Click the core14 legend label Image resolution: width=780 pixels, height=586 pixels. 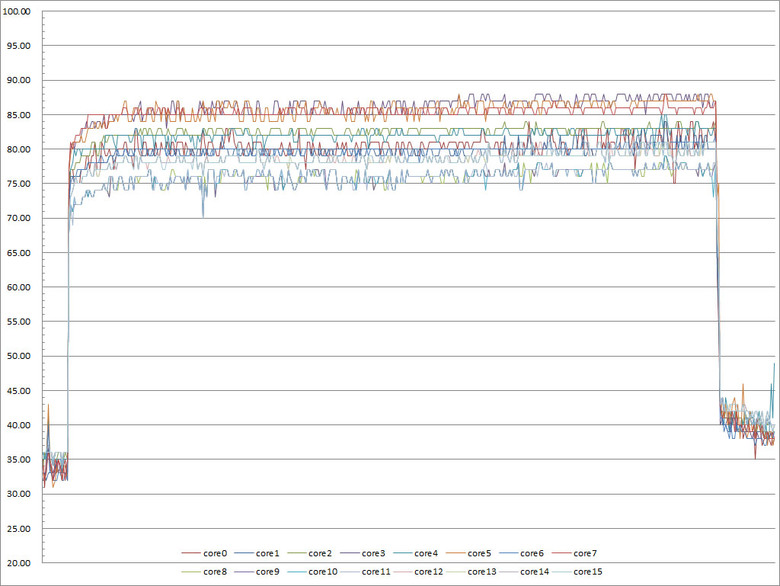point(524,572)
